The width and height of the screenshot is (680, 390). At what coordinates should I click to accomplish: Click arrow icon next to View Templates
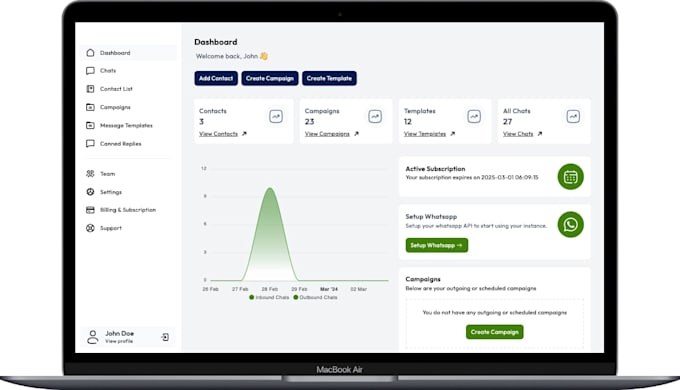click(x=452, y=134)
